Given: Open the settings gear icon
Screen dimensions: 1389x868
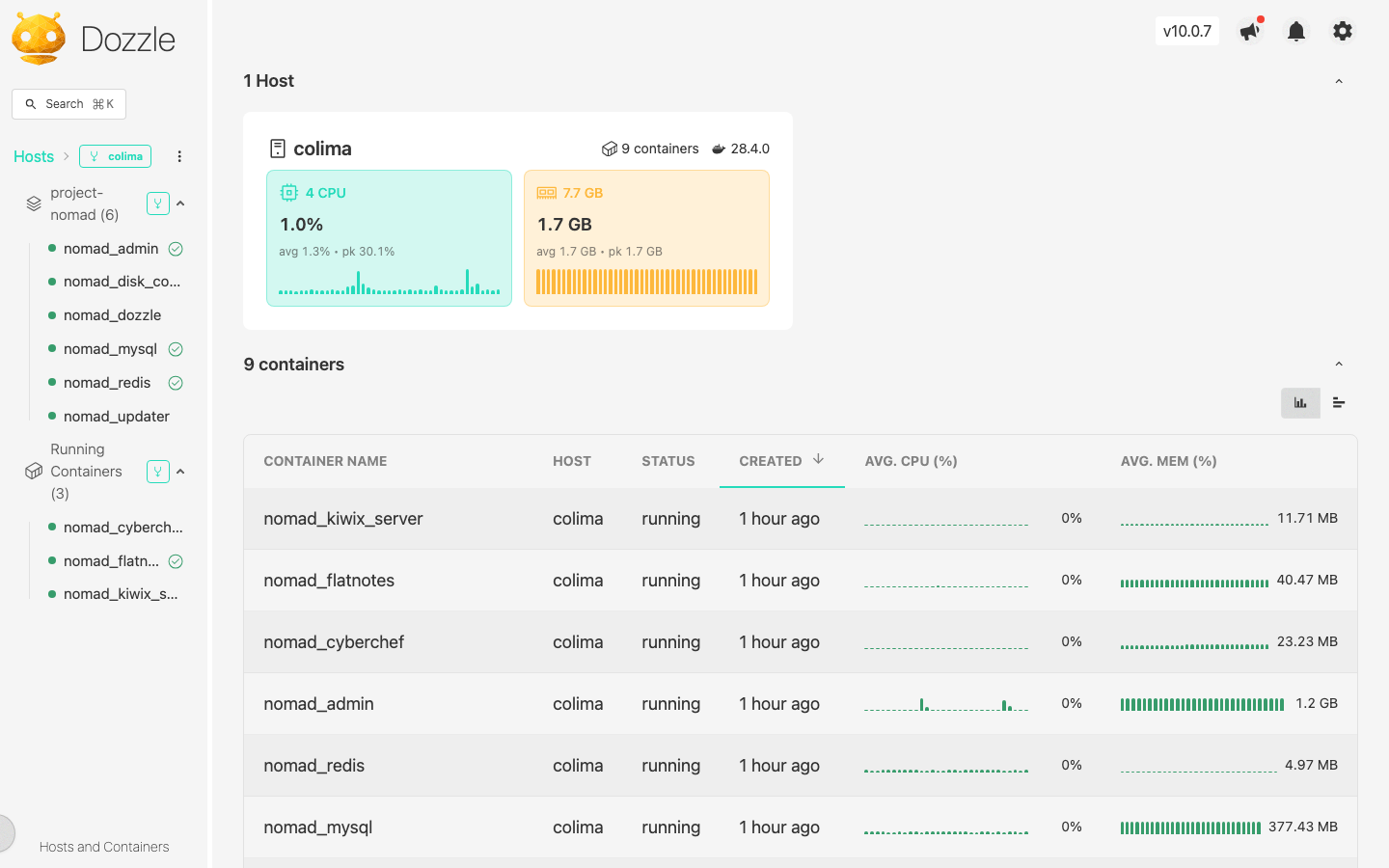Looking at the screenshot, I should (x=1343, y=31).
